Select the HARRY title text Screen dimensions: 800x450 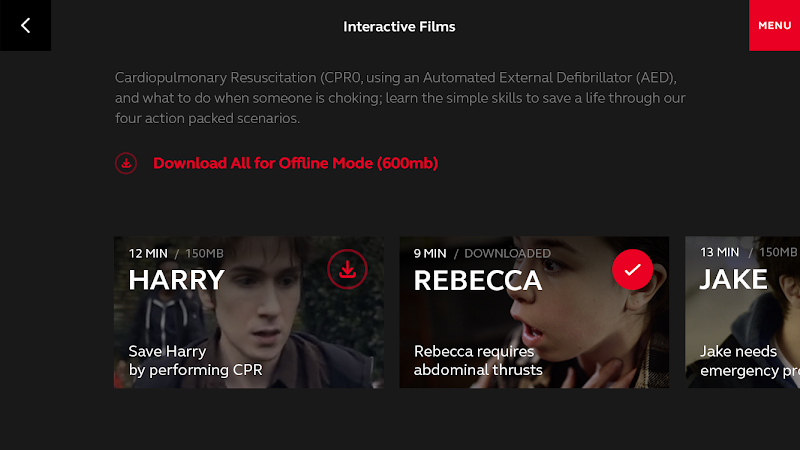click(x=177, y=280)
